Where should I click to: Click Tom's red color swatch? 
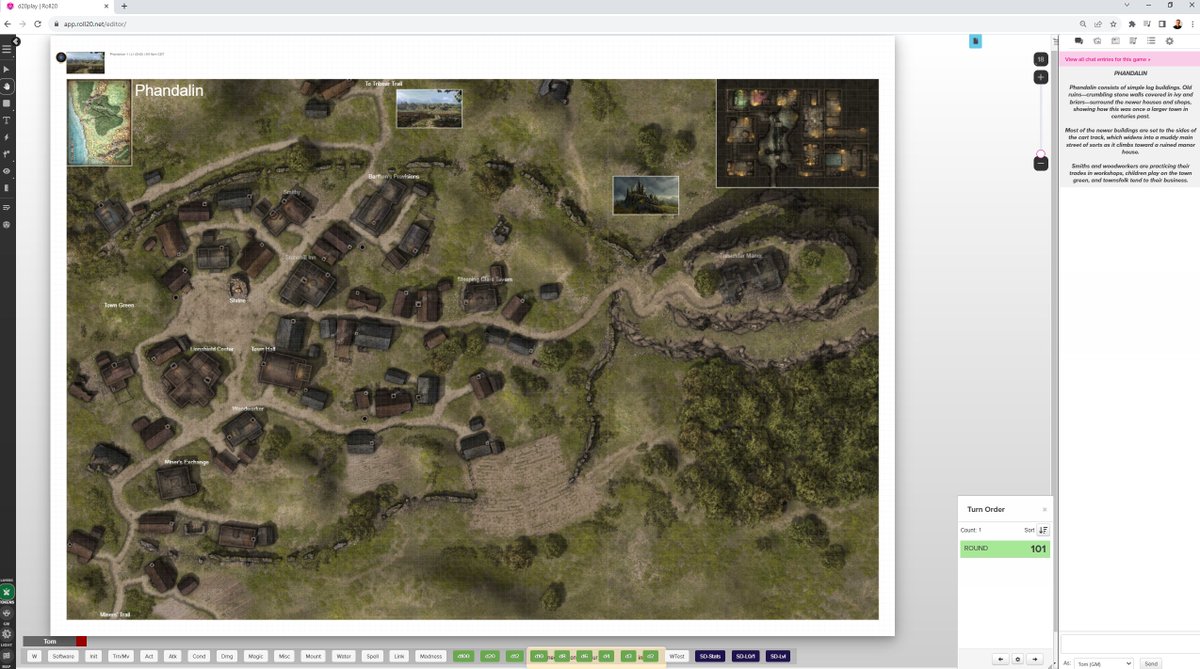click(x=82, y=641)
